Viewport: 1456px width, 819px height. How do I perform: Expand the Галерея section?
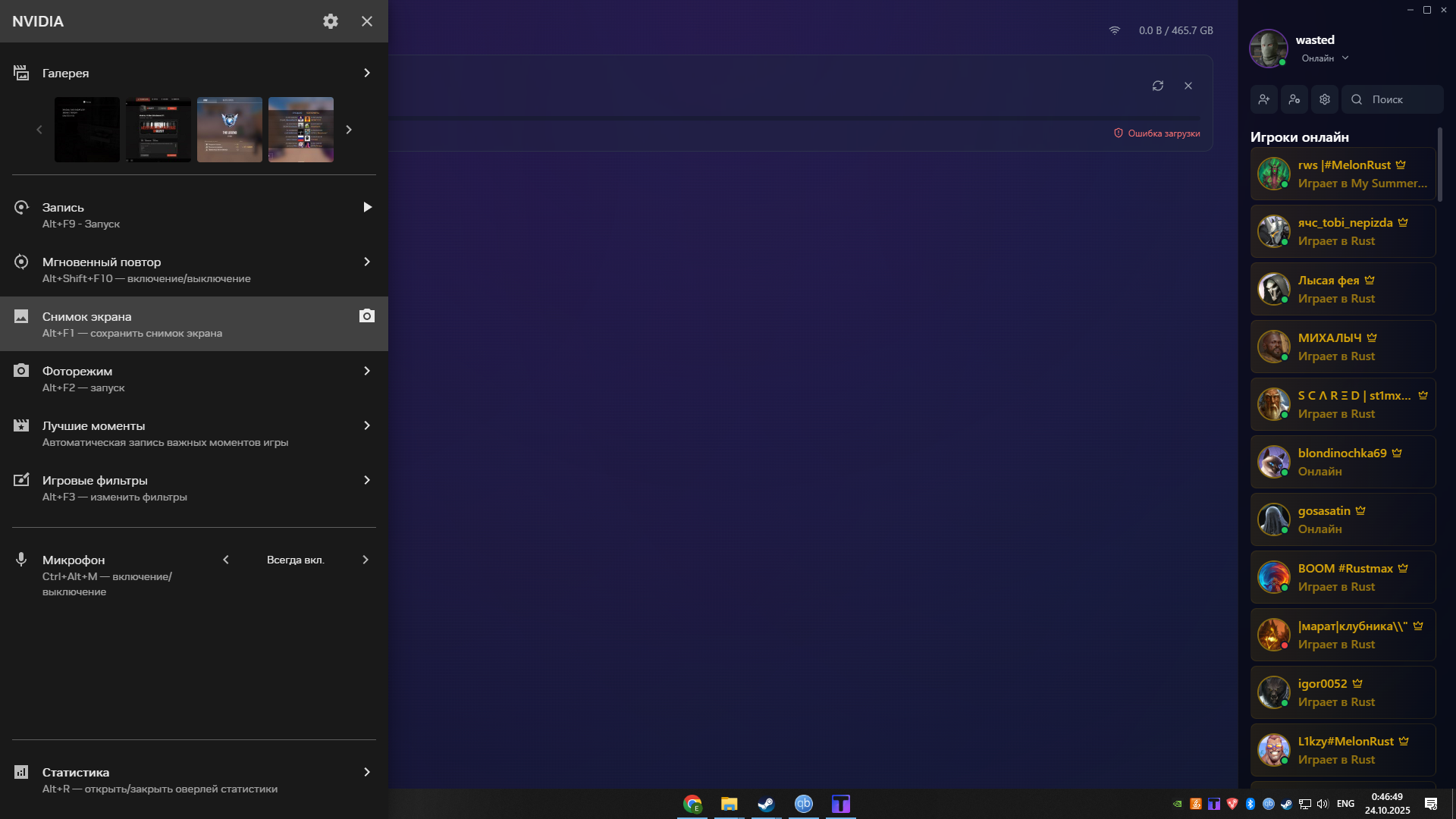point(367,73)
